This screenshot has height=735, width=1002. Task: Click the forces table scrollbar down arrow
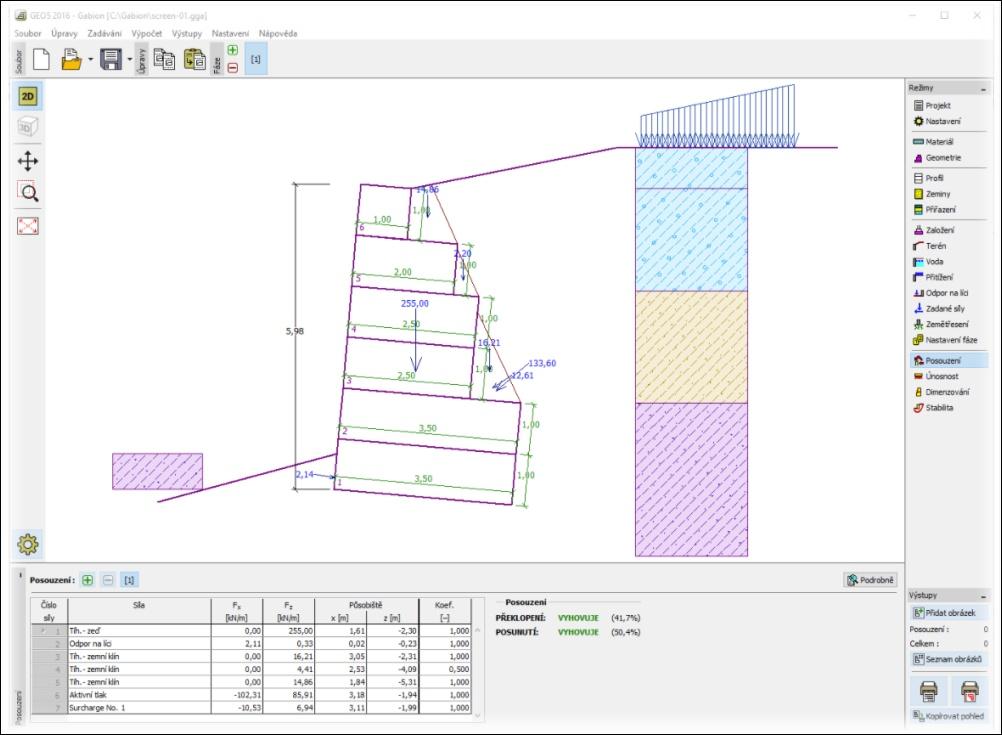pos(477,716)
